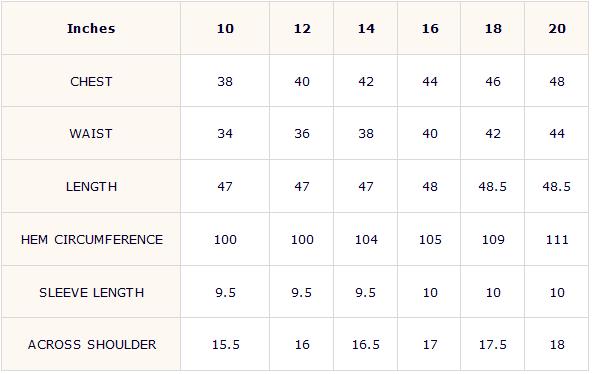Click waist value 36 for size 12
This screenshot has width=592, height=374.
302,134
